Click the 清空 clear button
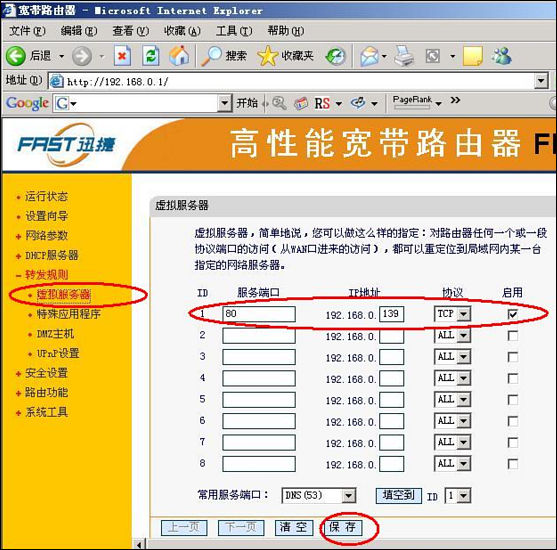The width and height of the screenshot is (557, 550). [x=294, y=527]
